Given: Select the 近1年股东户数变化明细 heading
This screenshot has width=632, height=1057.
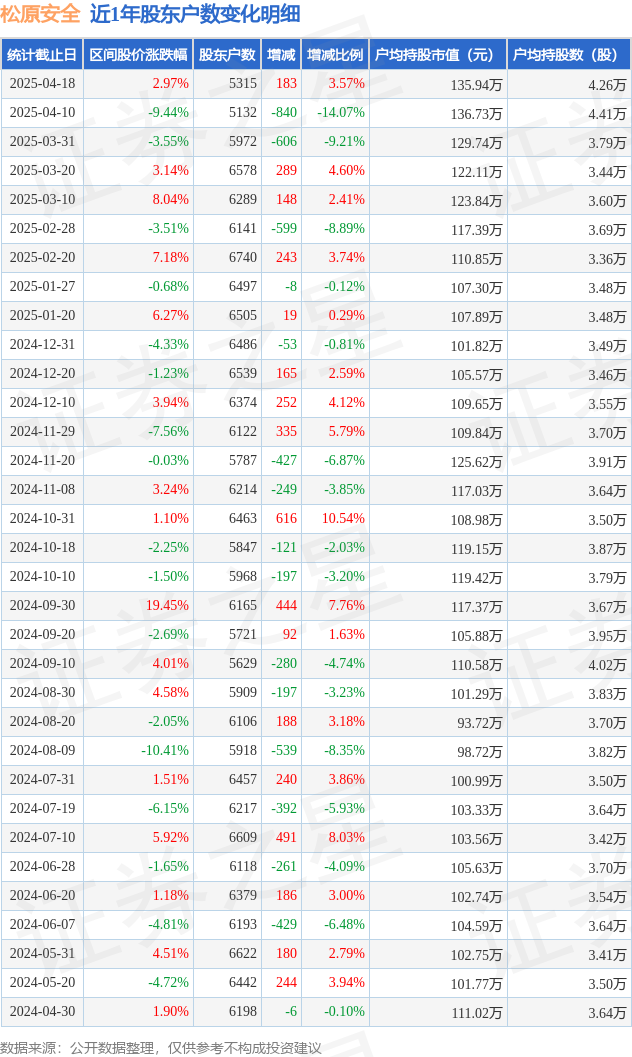Looking at the screenshot, I should (195, 13).
